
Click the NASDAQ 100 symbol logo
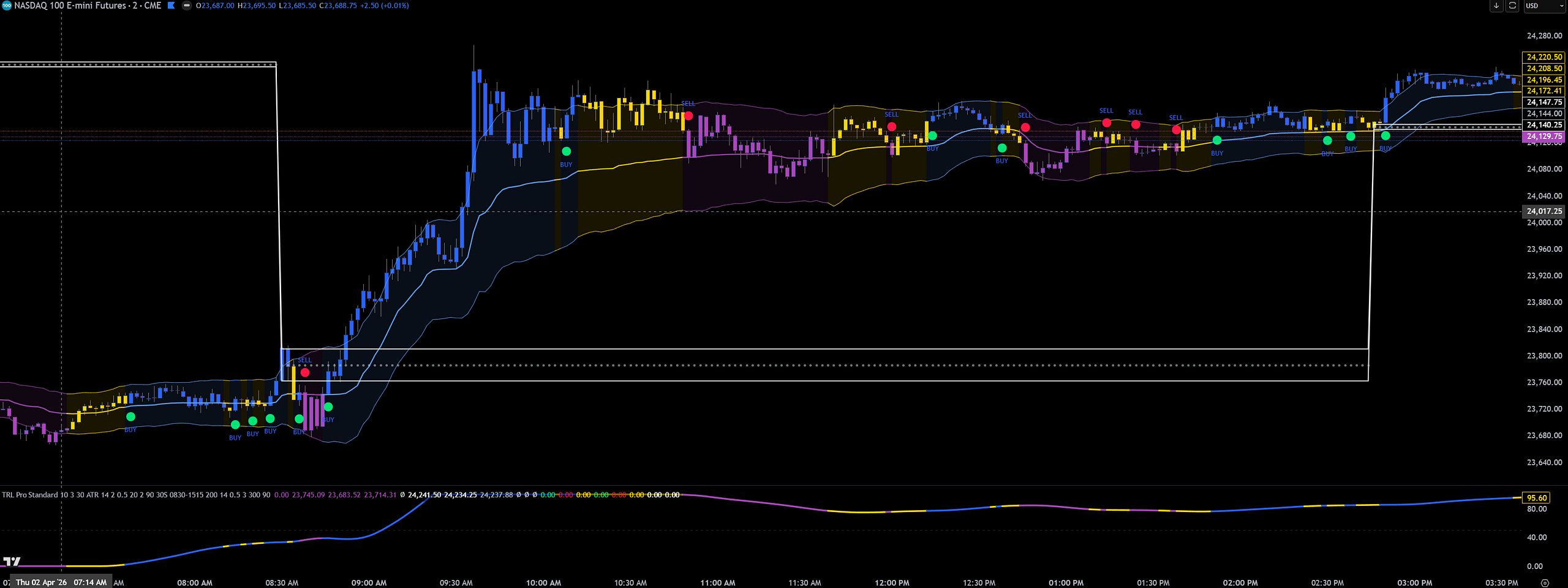tap(6, 6)
